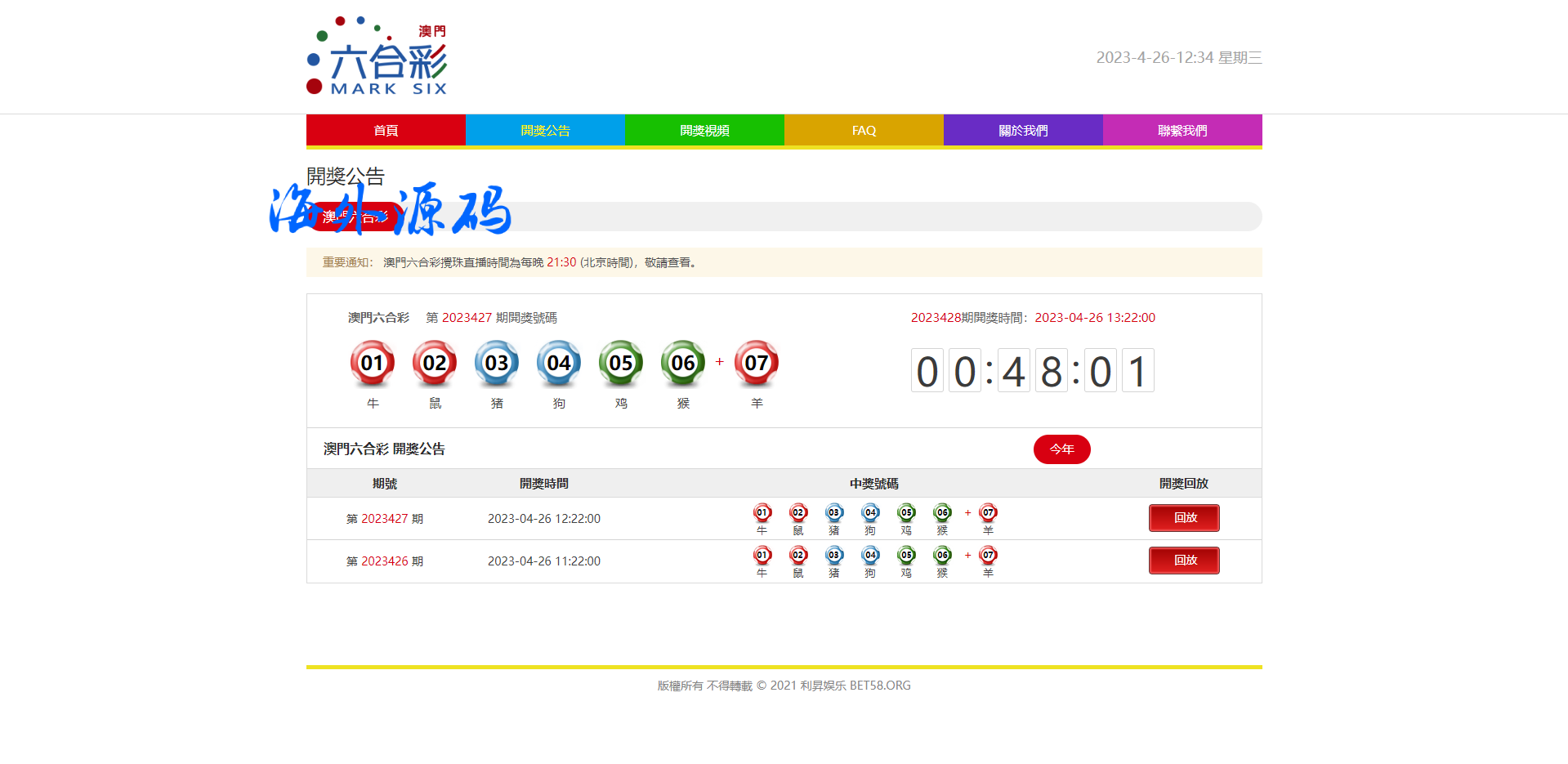
Task: Click the large red 01 ball
Action: 373,363
